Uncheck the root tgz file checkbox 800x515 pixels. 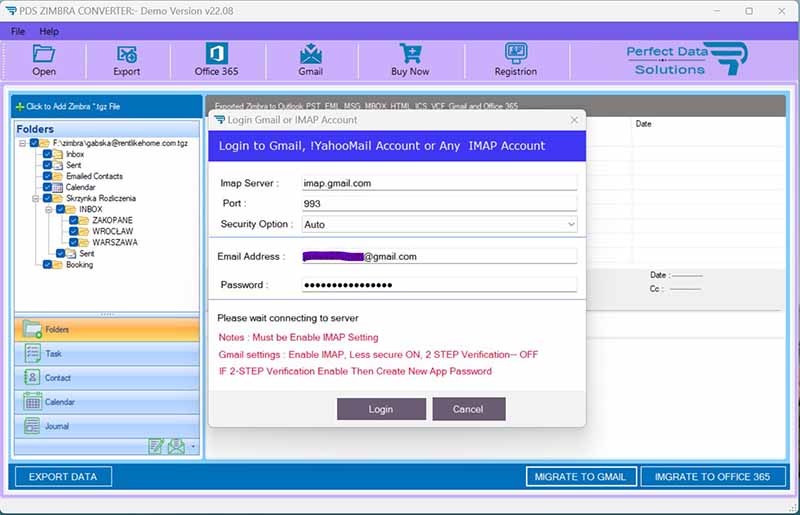(34, 143)
